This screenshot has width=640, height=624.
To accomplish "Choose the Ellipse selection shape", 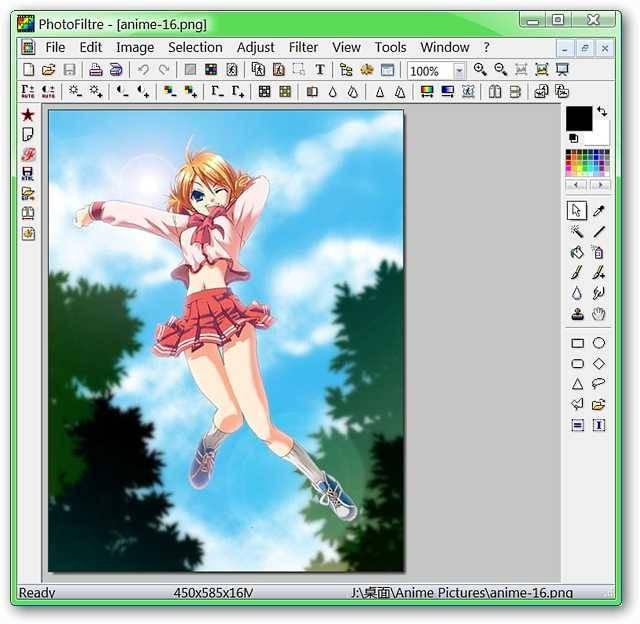I will (599, 343).
